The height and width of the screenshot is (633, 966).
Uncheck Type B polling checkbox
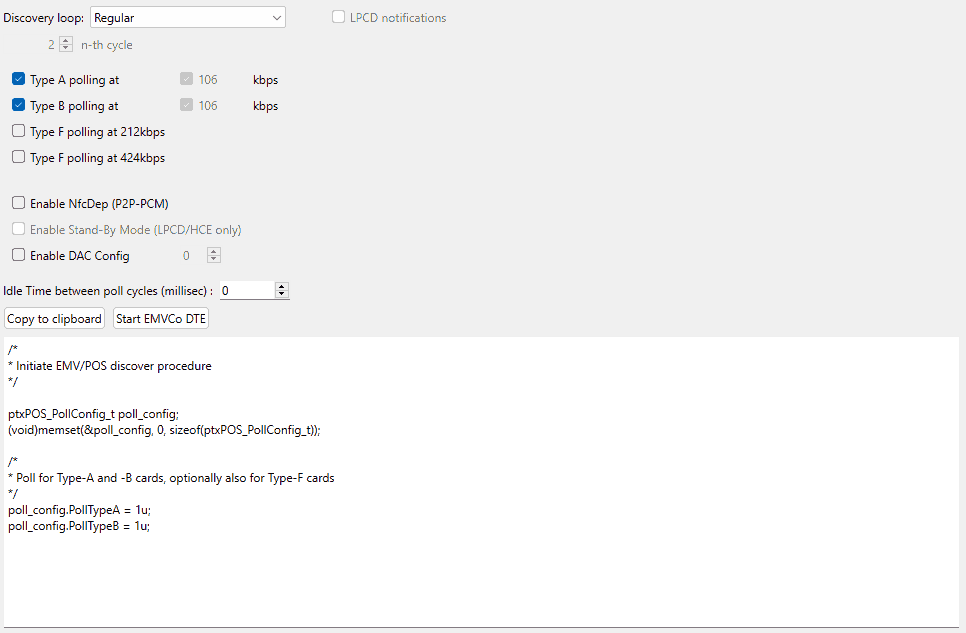(x=18, y=105)
